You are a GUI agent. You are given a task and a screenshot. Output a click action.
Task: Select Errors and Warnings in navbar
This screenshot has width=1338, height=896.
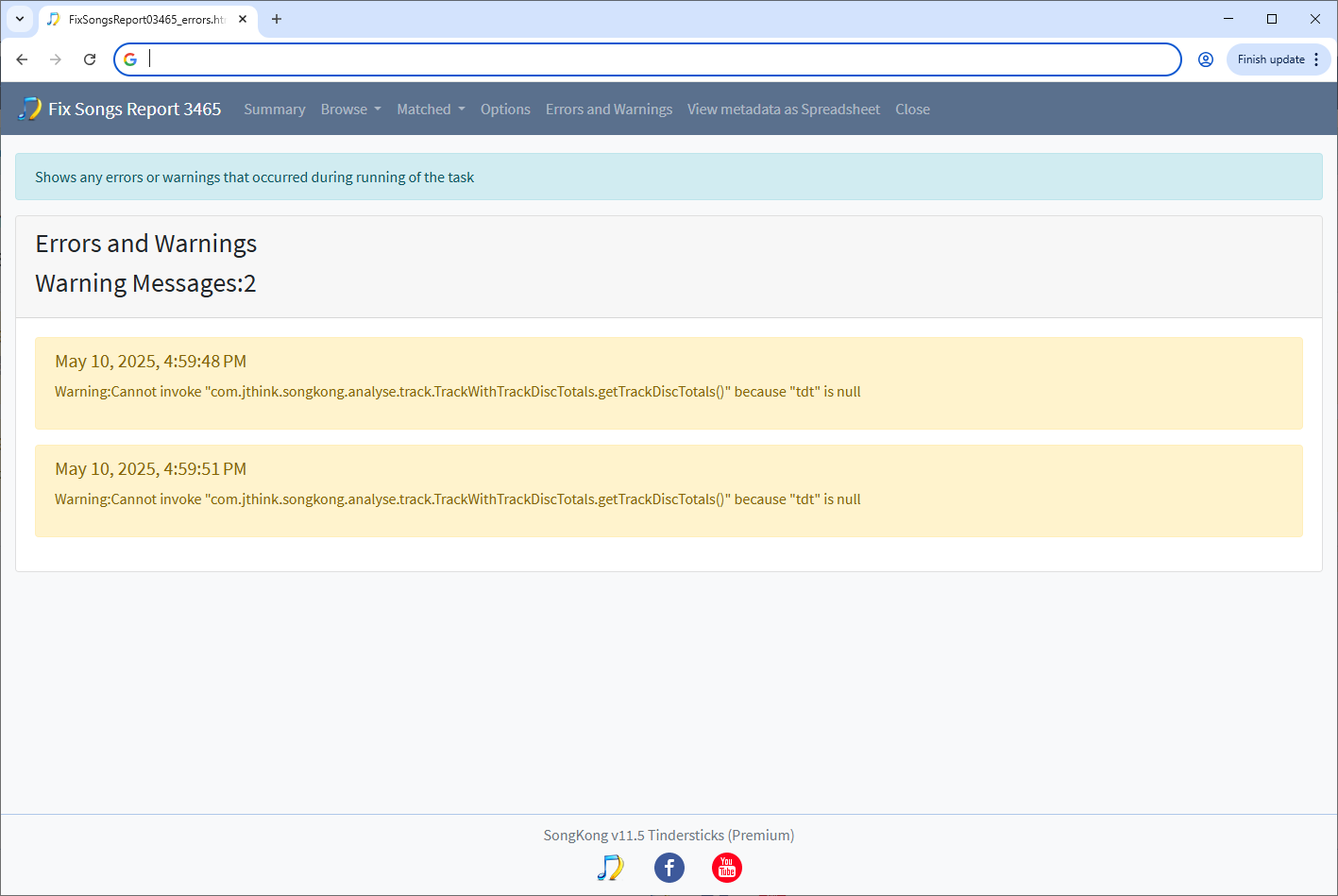pos(608,110)
